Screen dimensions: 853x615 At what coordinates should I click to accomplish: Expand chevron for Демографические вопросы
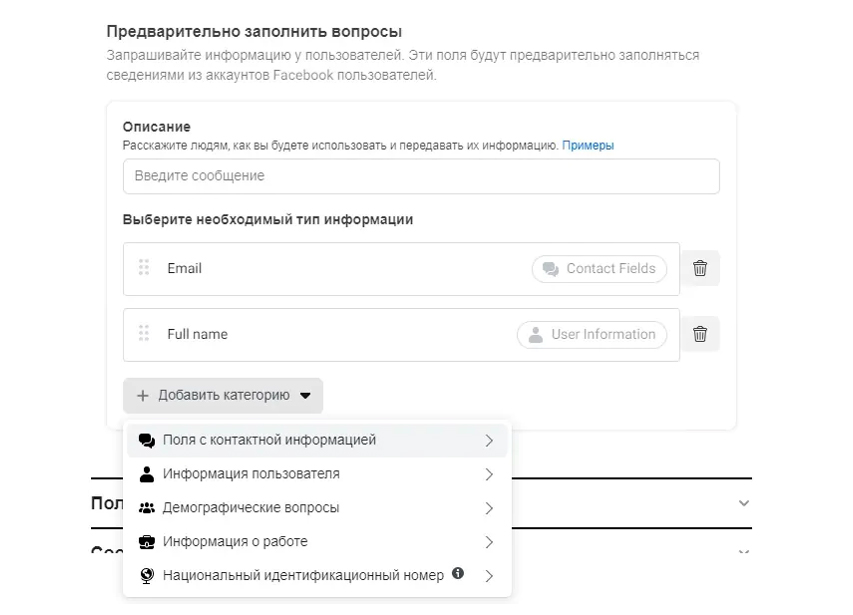click(489, 508)
